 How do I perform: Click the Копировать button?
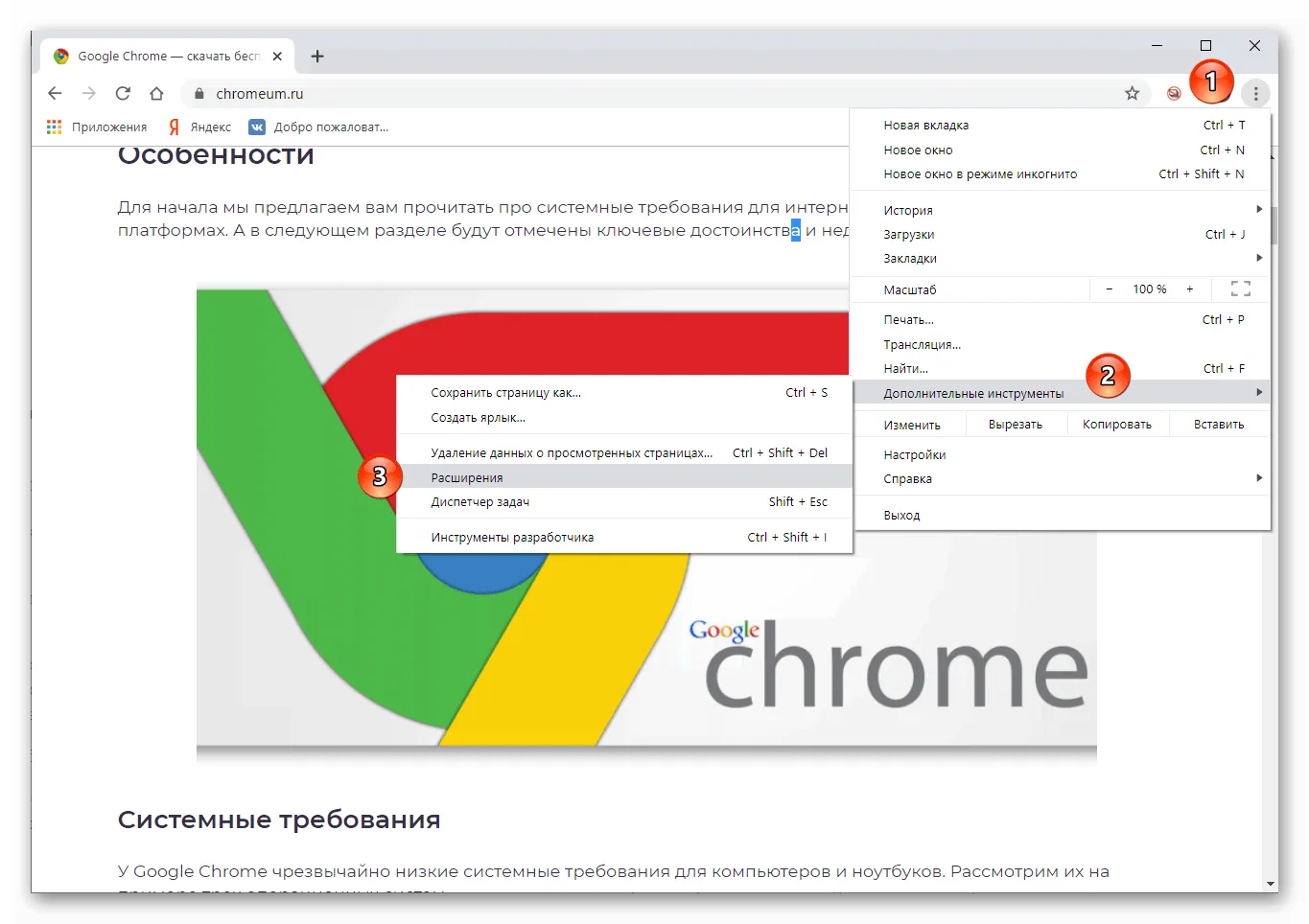[1117, 424]
